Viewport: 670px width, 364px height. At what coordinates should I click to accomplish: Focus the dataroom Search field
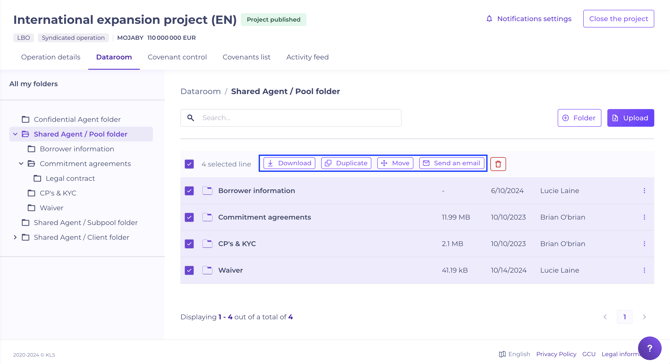[291, 117]
